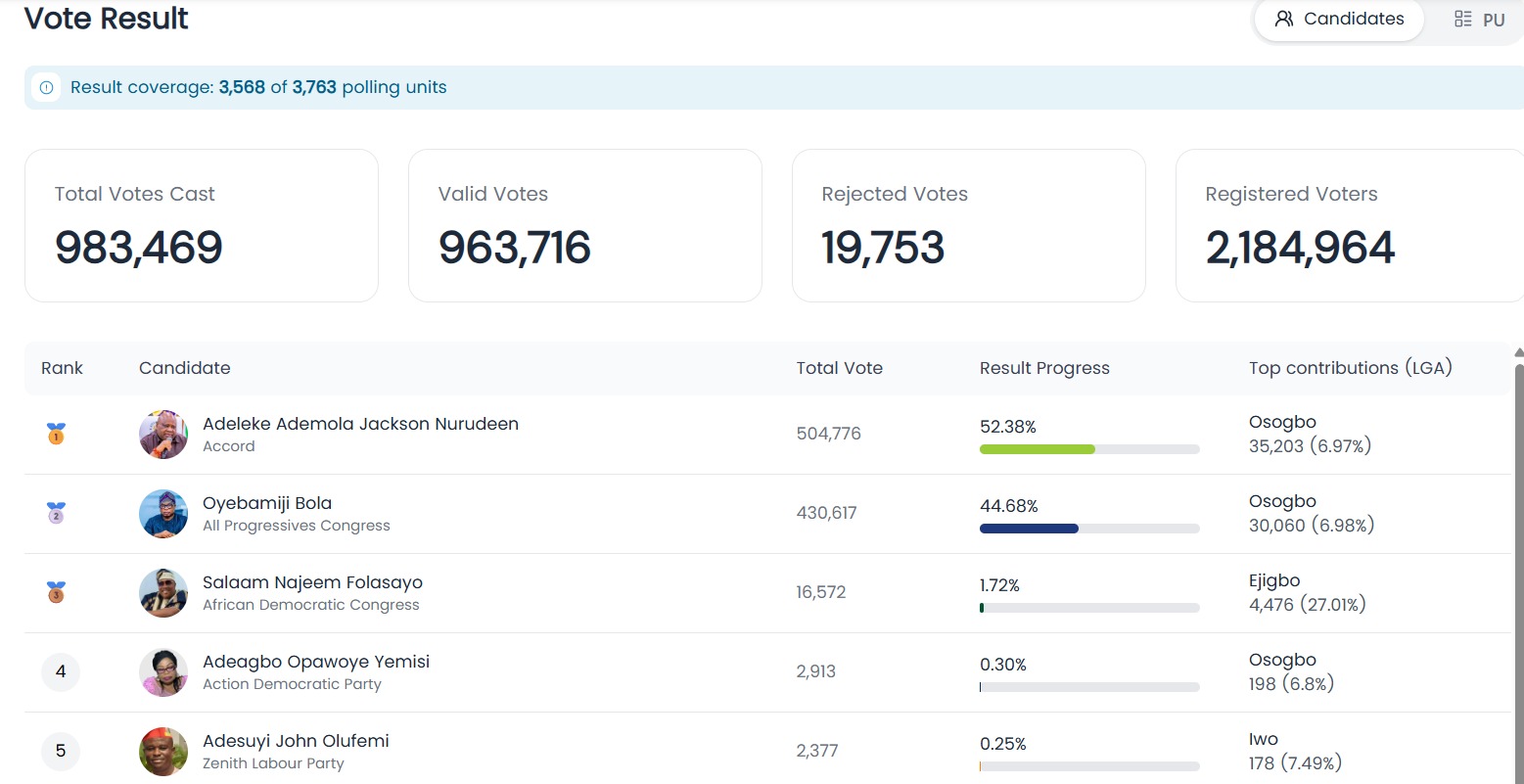
Task: Click the Rejected Votes card
Action: (x=969, y=225)
